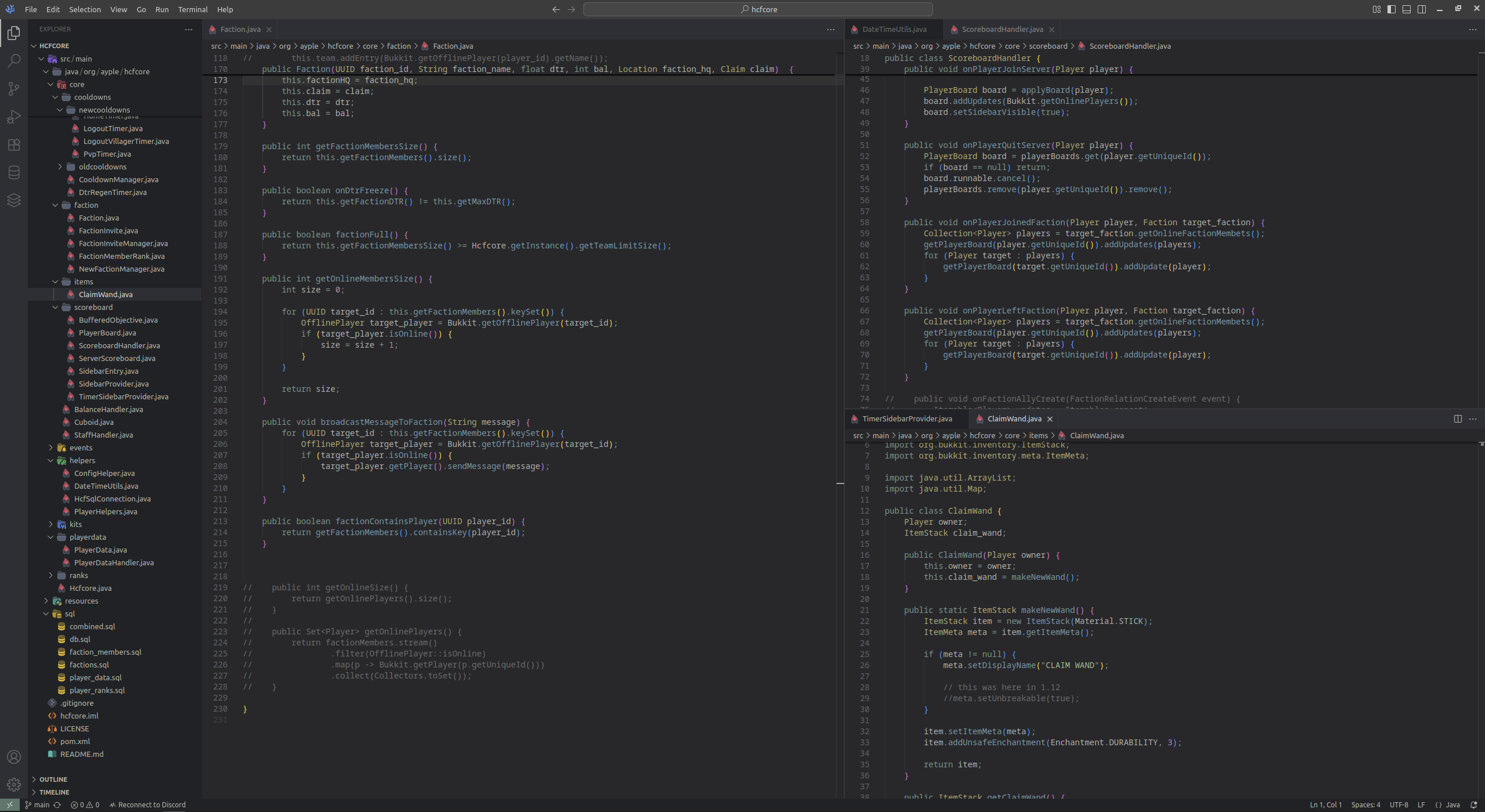Toggle the bottom panel visibility
This screenshot has width=1485, height=812.
point(1407,9)
